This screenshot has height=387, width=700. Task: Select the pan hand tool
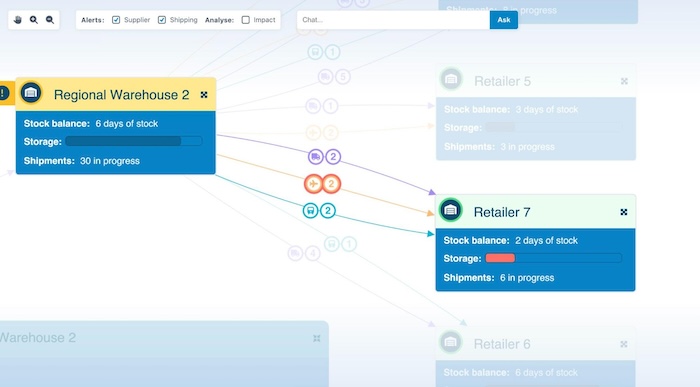pos(18,20)
